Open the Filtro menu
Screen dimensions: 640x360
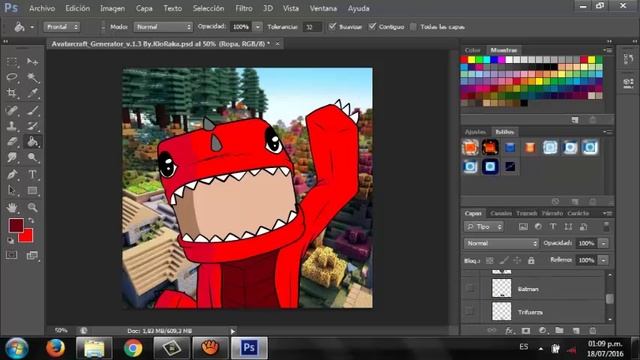pos(244,8)
